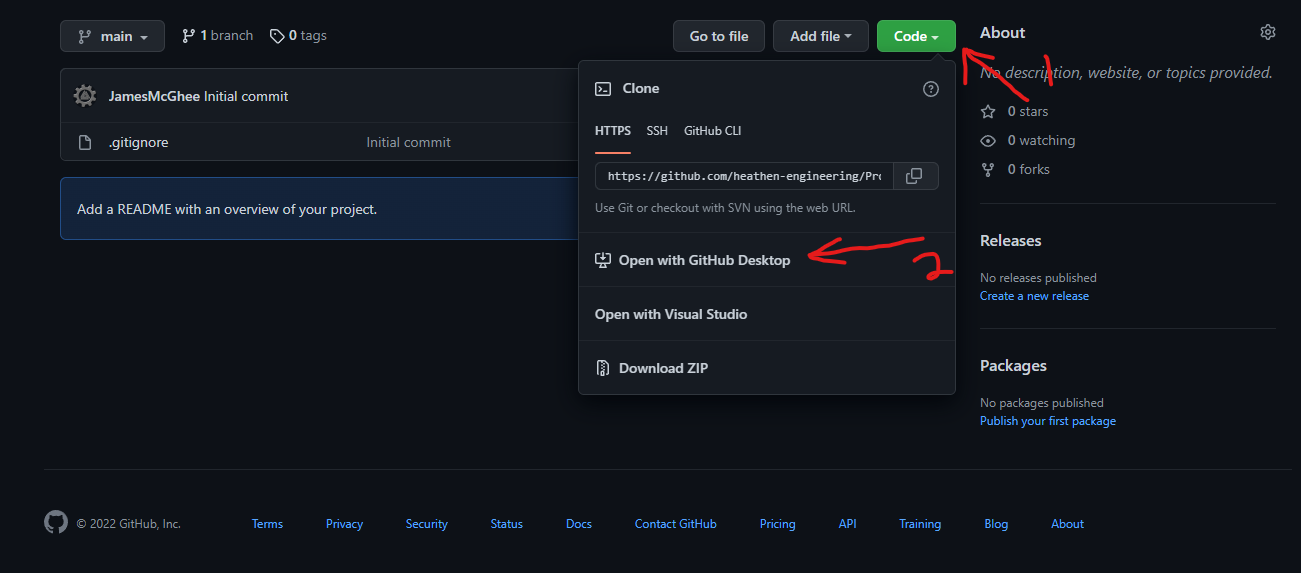Open the Packages heading link
The image size is (1301, 573).
[1013, 365]
